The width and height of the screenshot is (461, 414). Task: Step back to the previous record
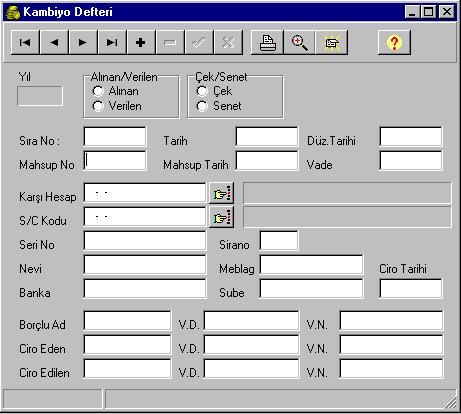pos(54,42)
